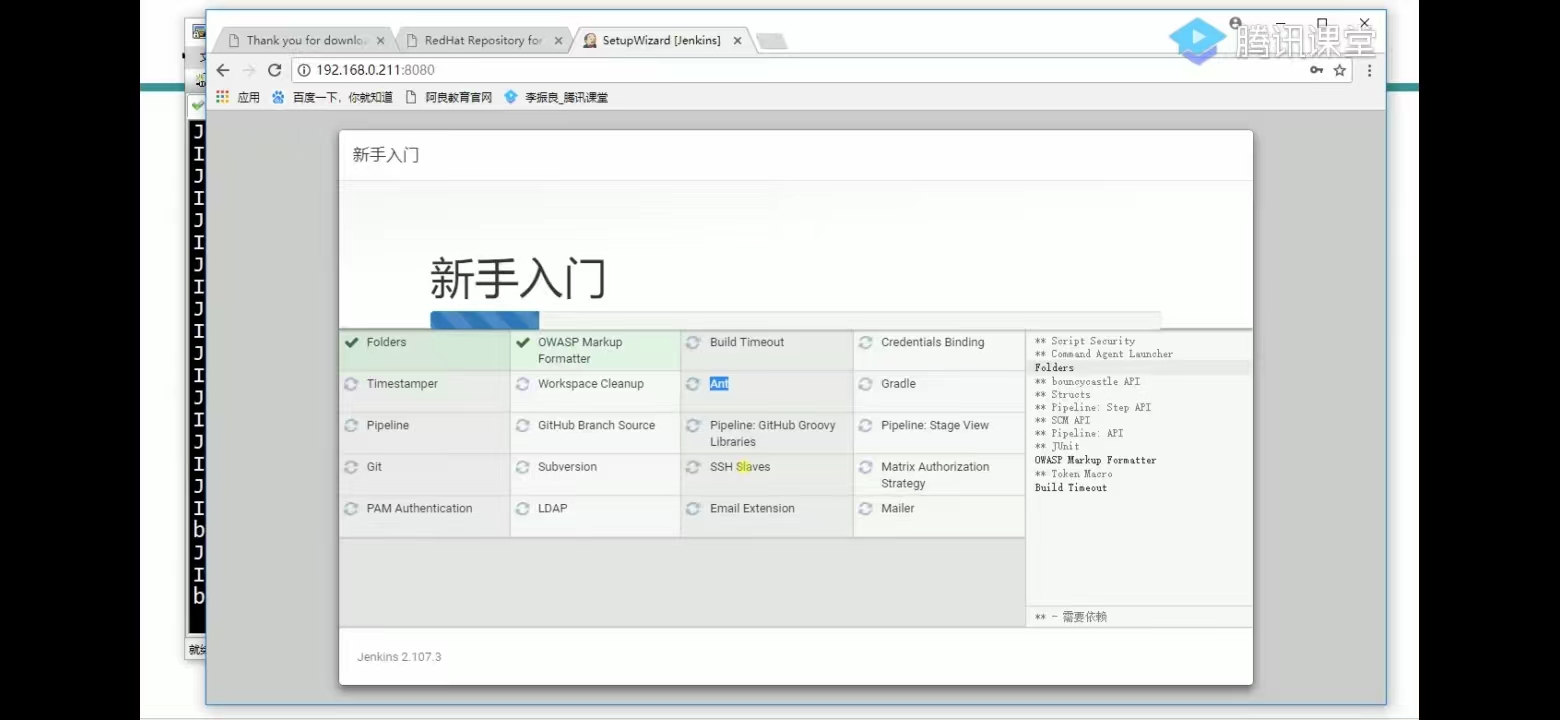The image size is (1560, 720).
Task: Click the green checkmark beside Folders
Action: (351, 342)
